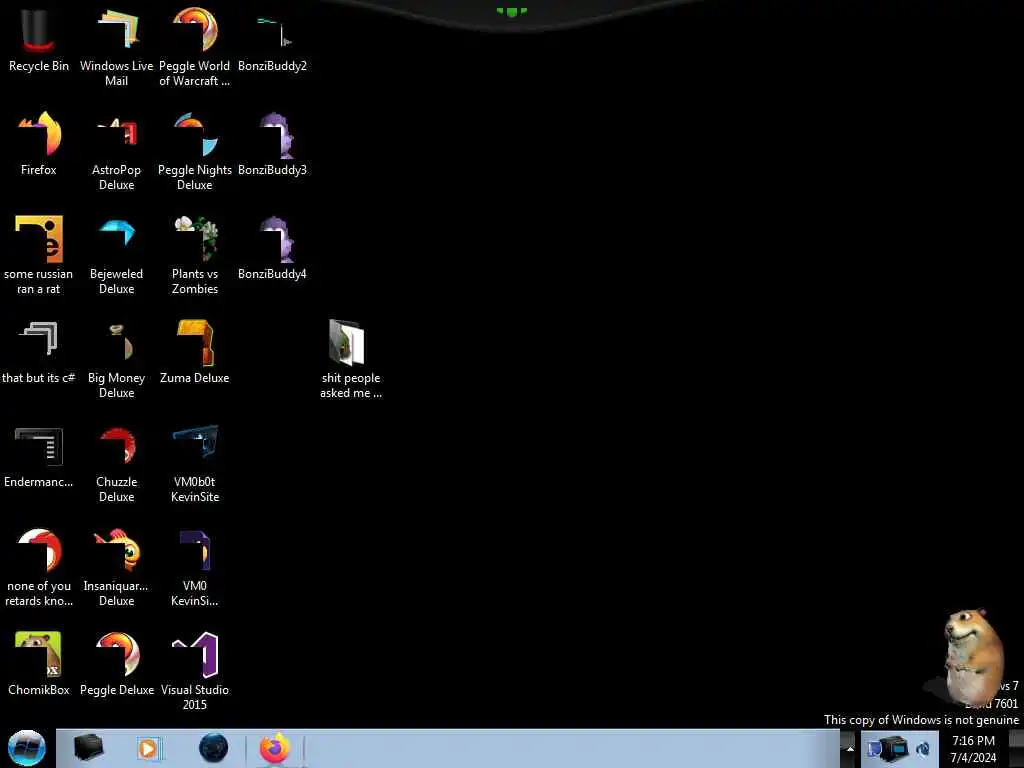This screenshot has width=1024, height=768.
Task: Click the dark globe taskbar icon
Action: [x=214, y=748]
